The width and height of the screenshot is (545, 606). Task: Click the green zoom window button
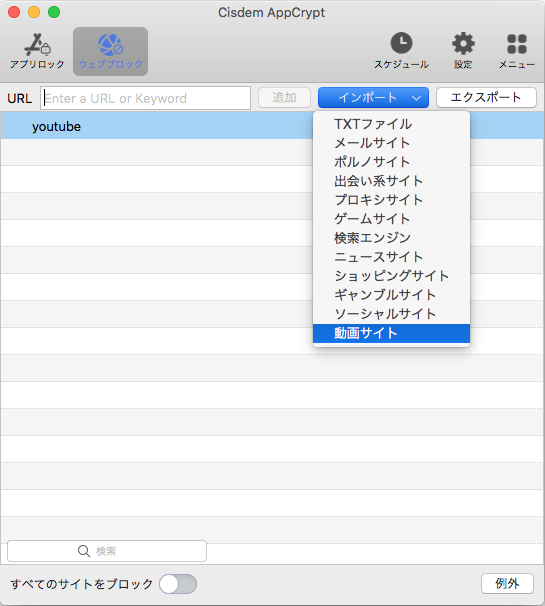(54, 12)
